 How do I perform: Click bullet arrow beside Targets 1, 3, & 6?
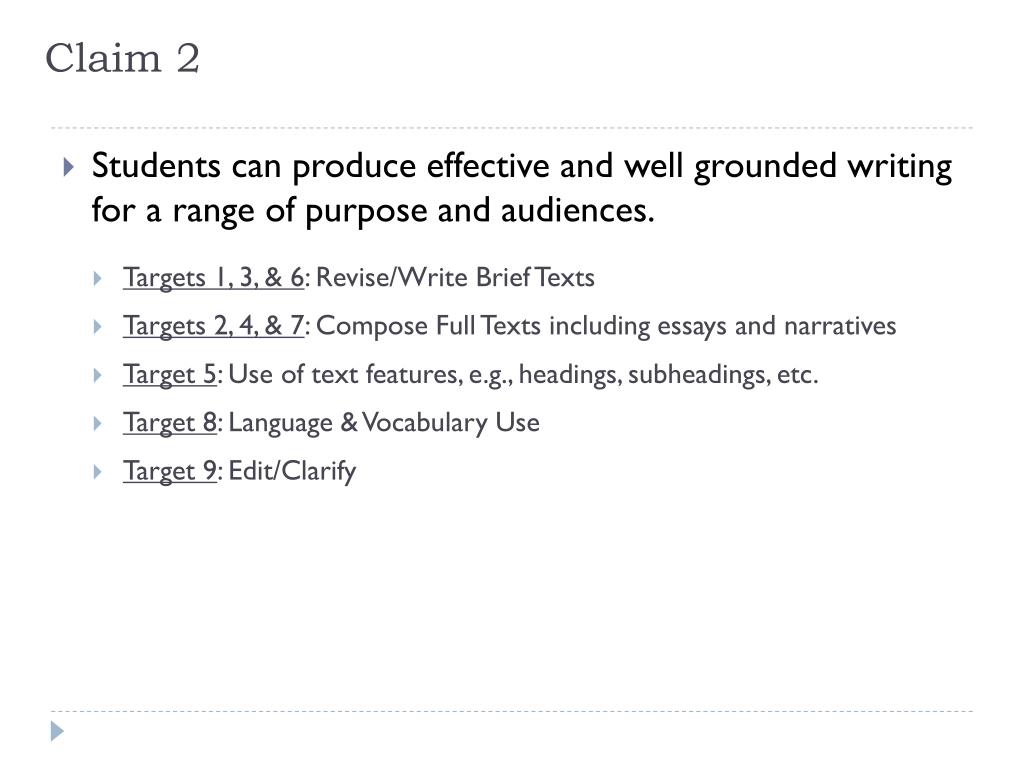pyautogui.click(x=98, y=279)
